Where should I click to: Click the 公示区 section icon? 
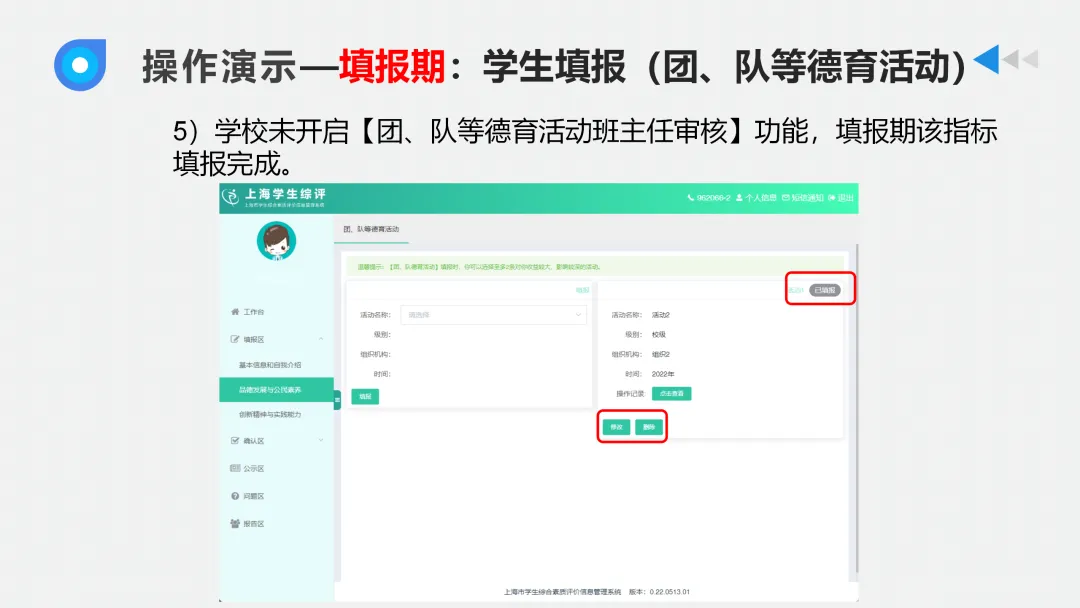[235, 468]
